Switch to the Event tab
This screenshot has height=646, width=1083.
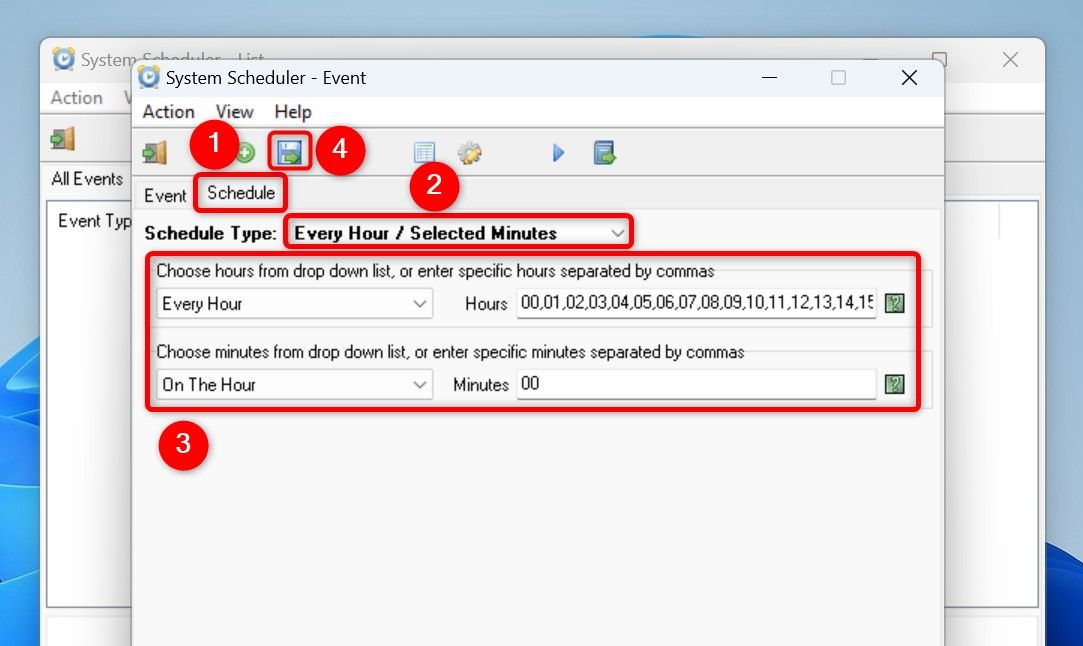coord(165,196)
